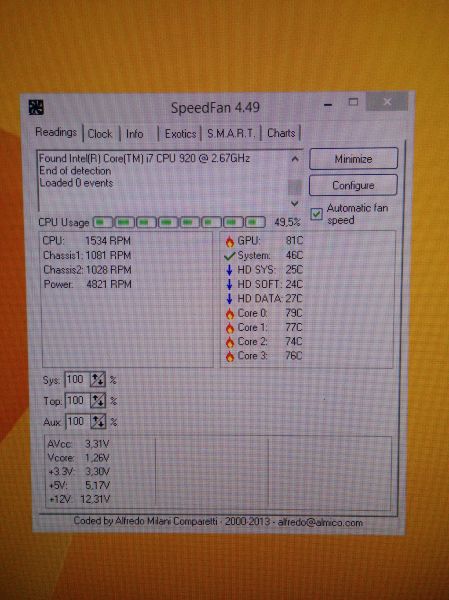Click the +3.3V 3,30V voltage reading

[79, 471]
